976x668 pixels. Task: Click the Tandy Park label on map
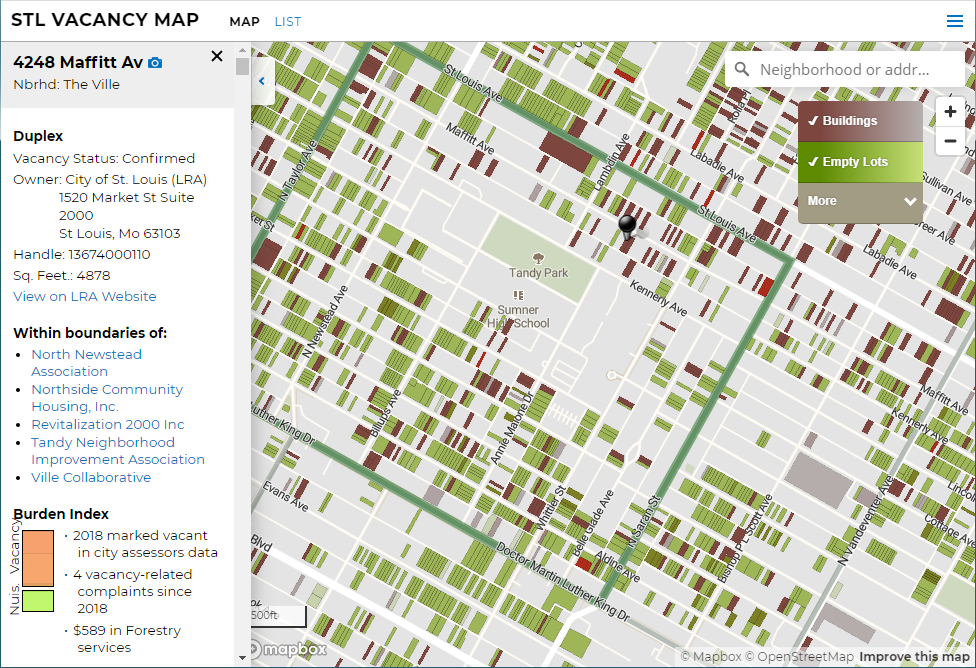[538, 273]
